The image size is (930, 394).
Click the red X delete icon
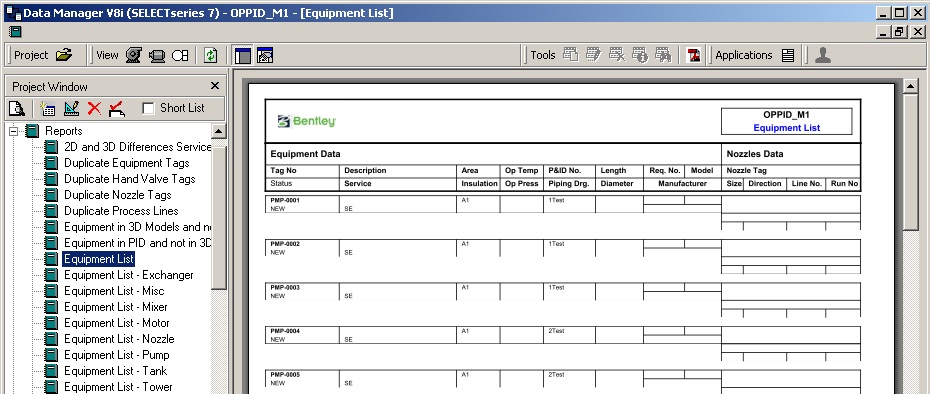[x=94, y=108]
